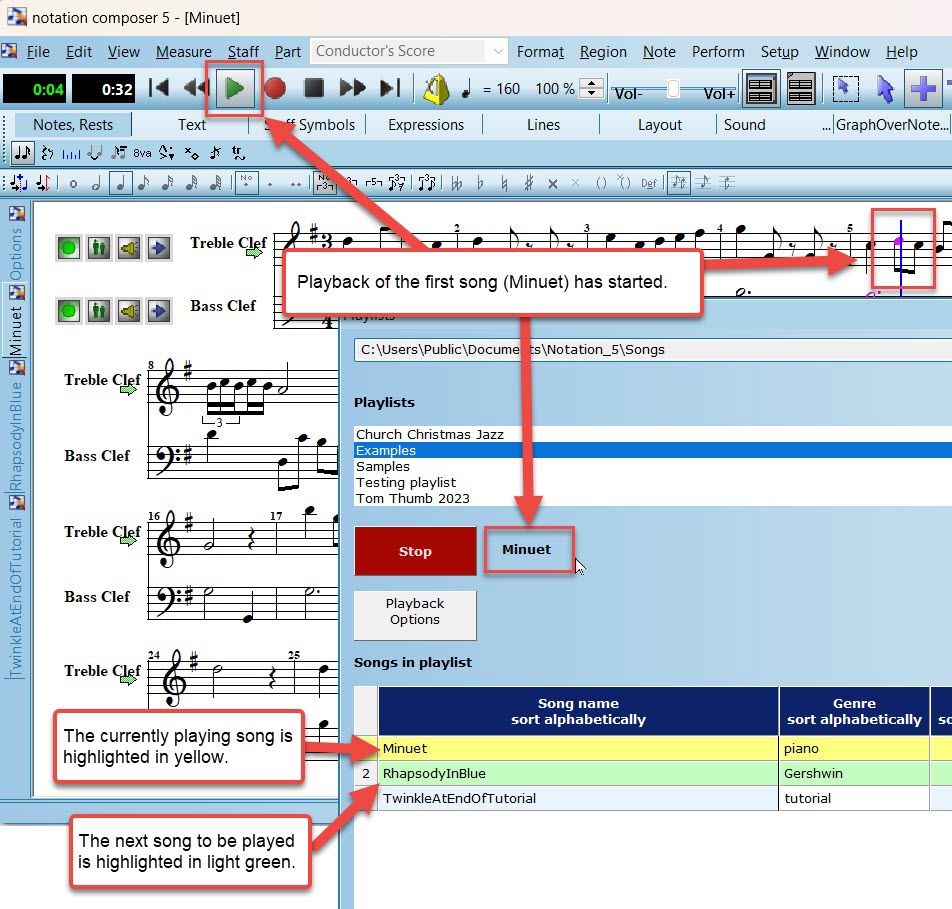Open the Conductor's Score part dropdown

(x=497, y=52)
